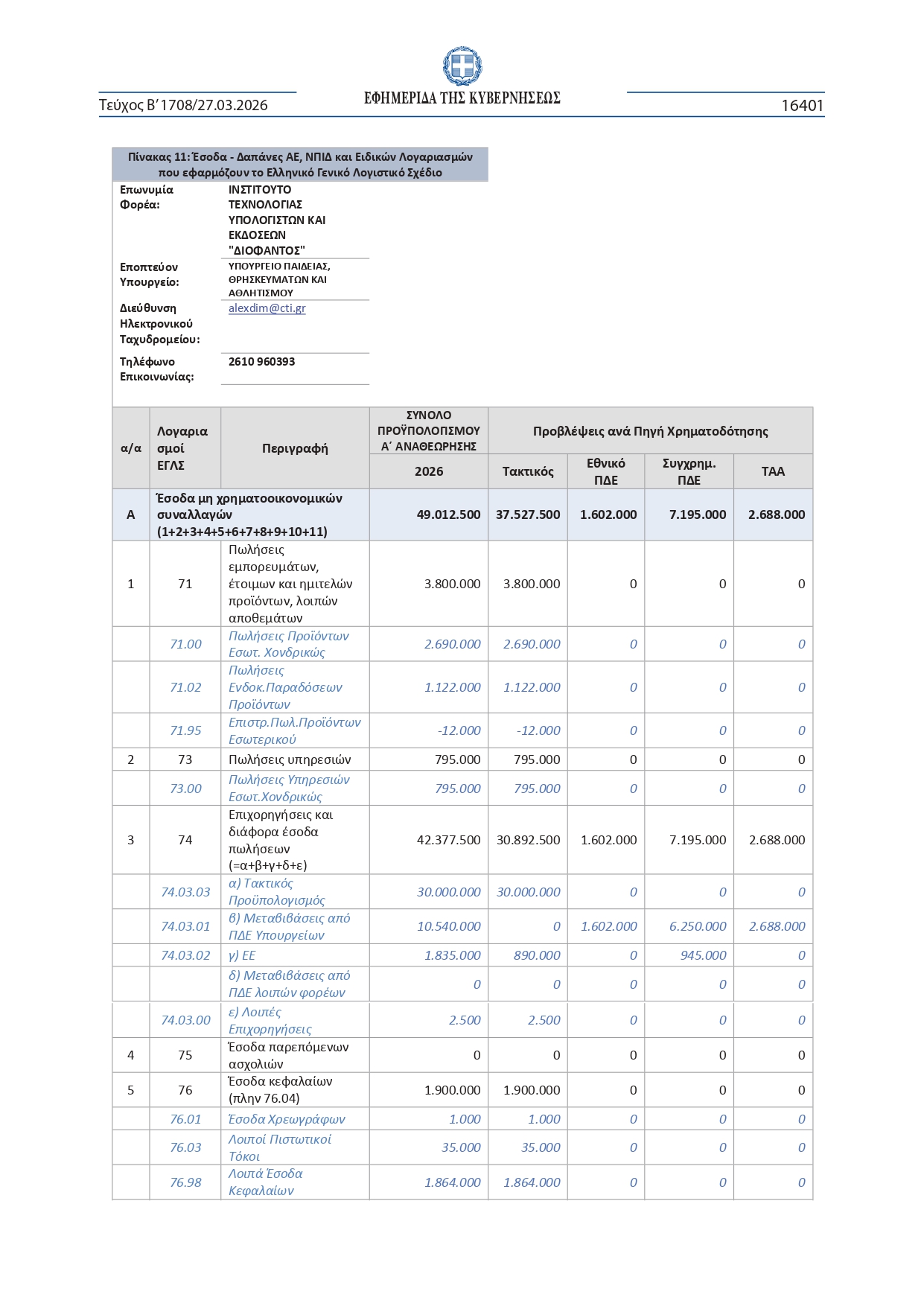Click the ΤΑΑ column header
Viewport: 924px width, 1306px height.
point(773,471)
